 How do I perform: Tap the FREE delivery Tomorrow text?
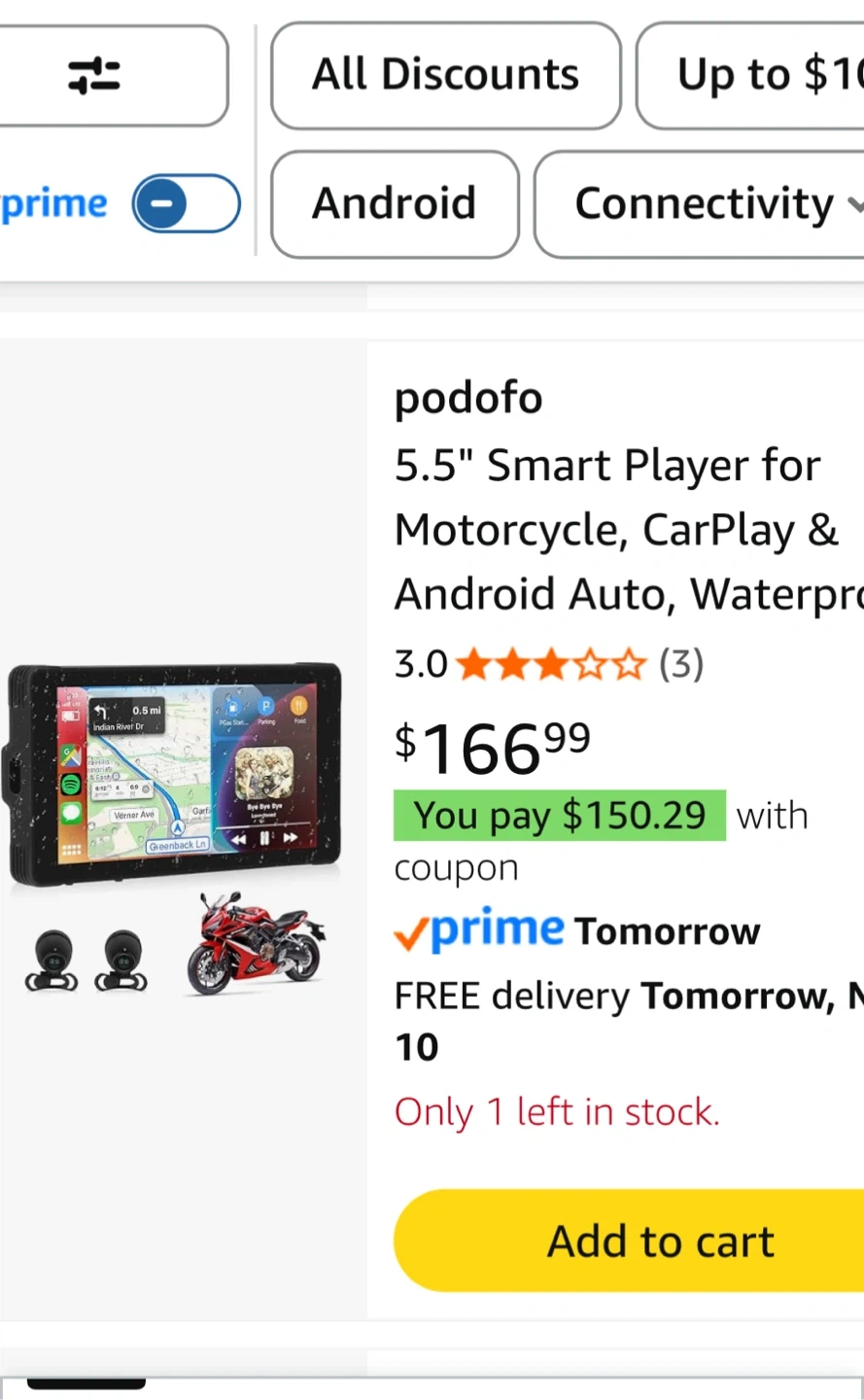click(622, 997)
